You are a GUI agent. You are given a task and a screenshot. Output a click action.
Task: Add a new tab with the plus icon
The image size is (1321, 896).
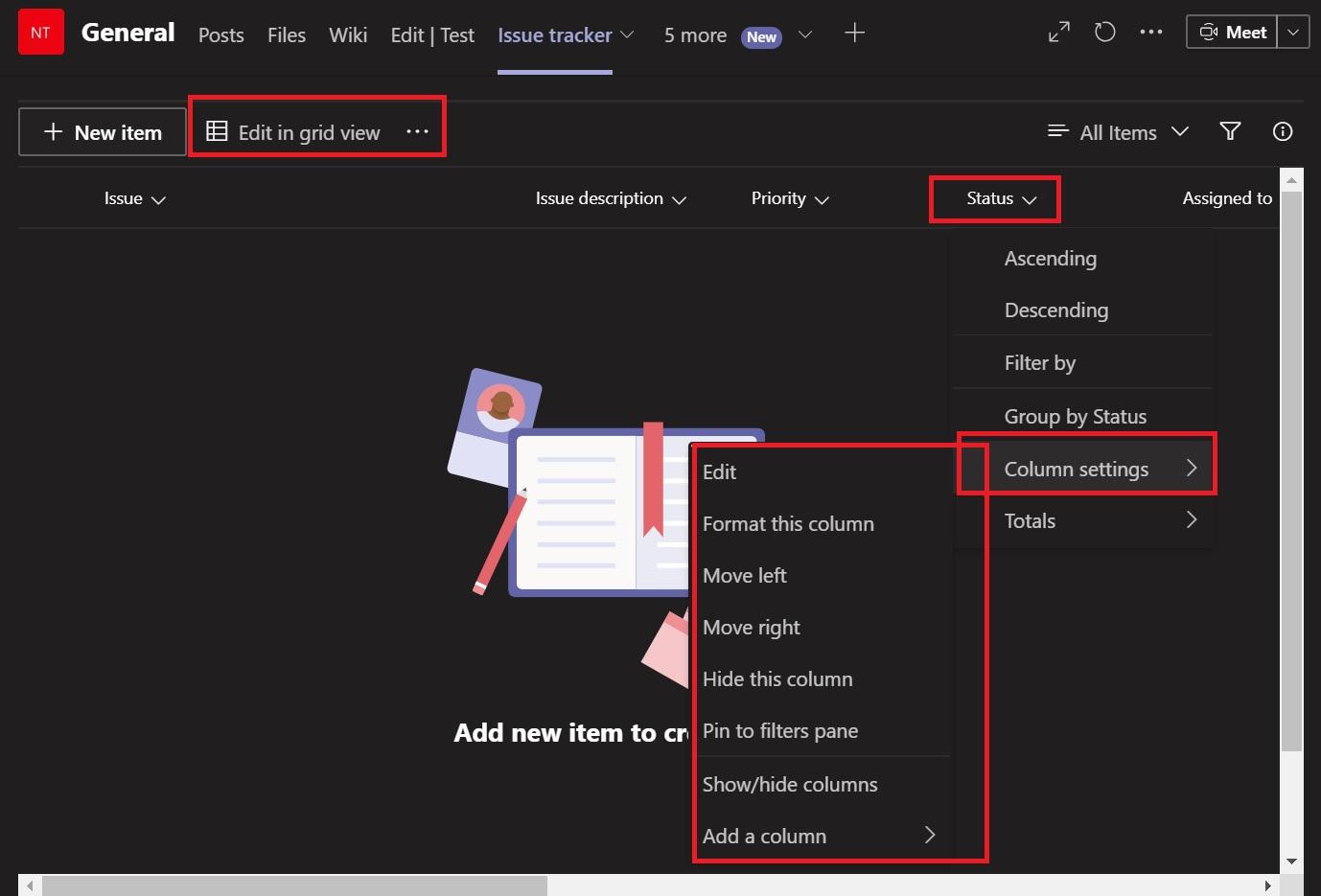tap(854, 34)
